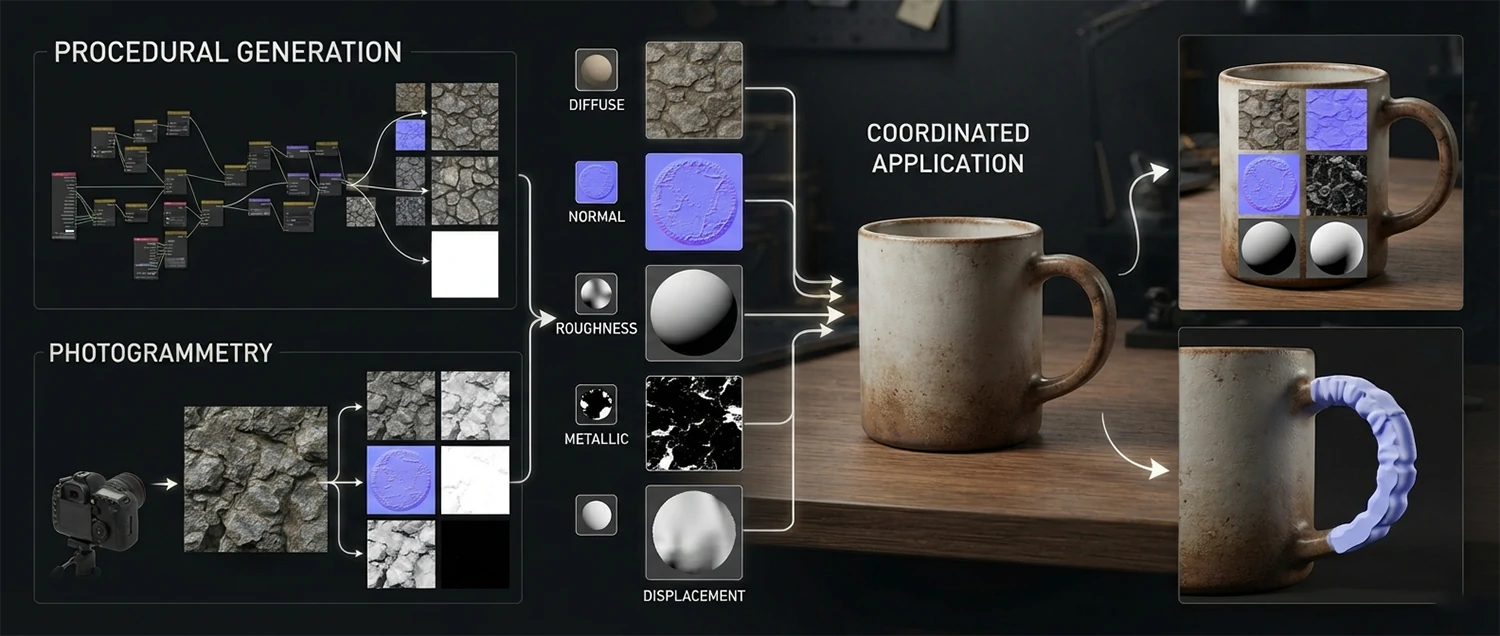Click the "COORDINATED APPLICATION" title
Viewport: 1500px width, 636px height.
tap(948, 148)
